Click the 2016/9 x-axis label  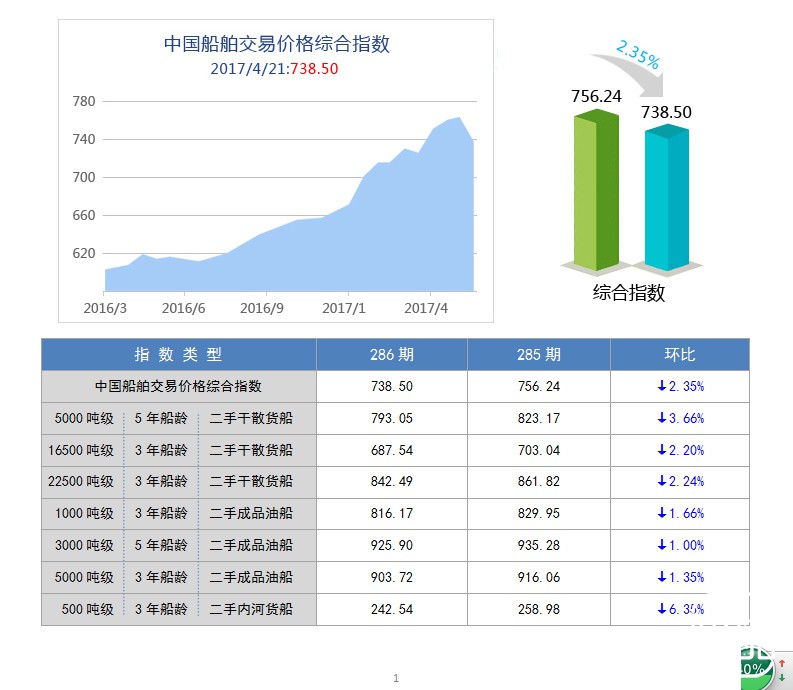coord(262,308)
